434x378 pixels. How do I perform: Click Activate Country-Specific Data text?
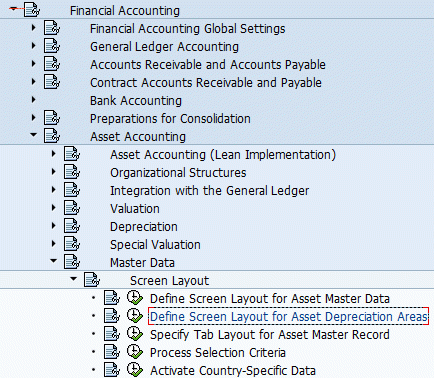(x=233, y=371)
